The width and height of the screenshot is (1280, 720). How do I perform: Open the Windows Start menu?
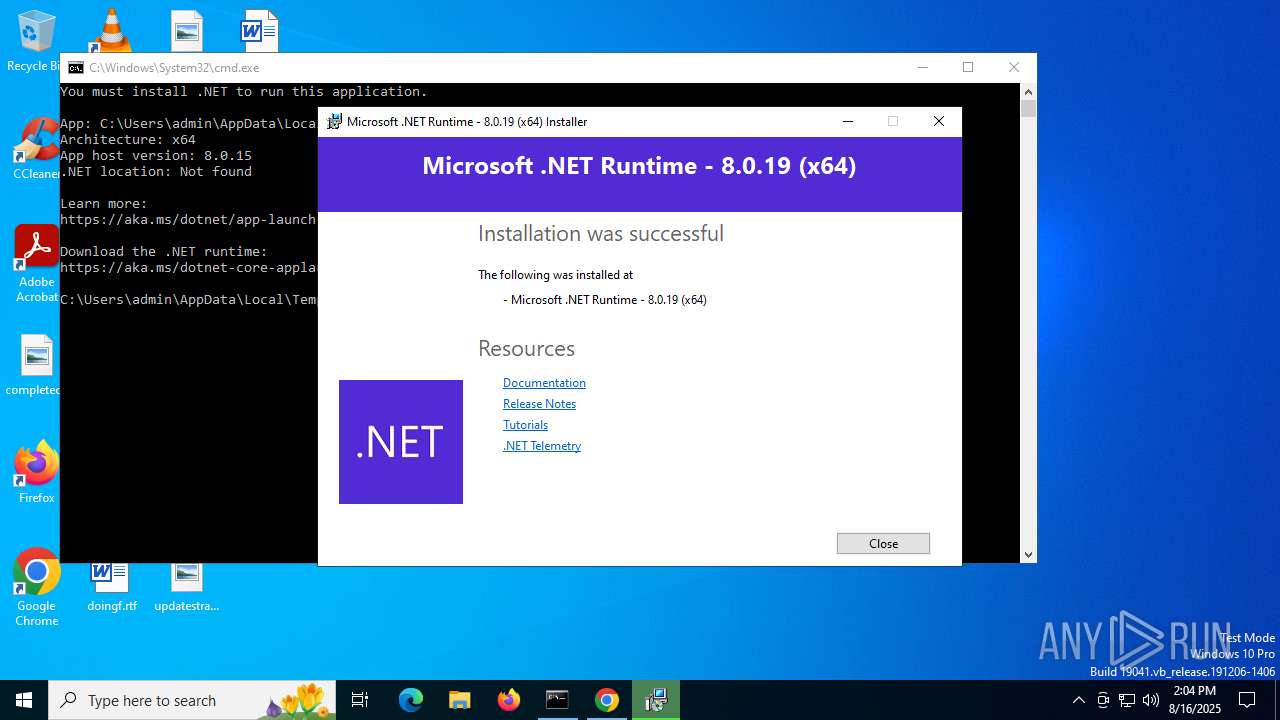[x=24, y=700]
